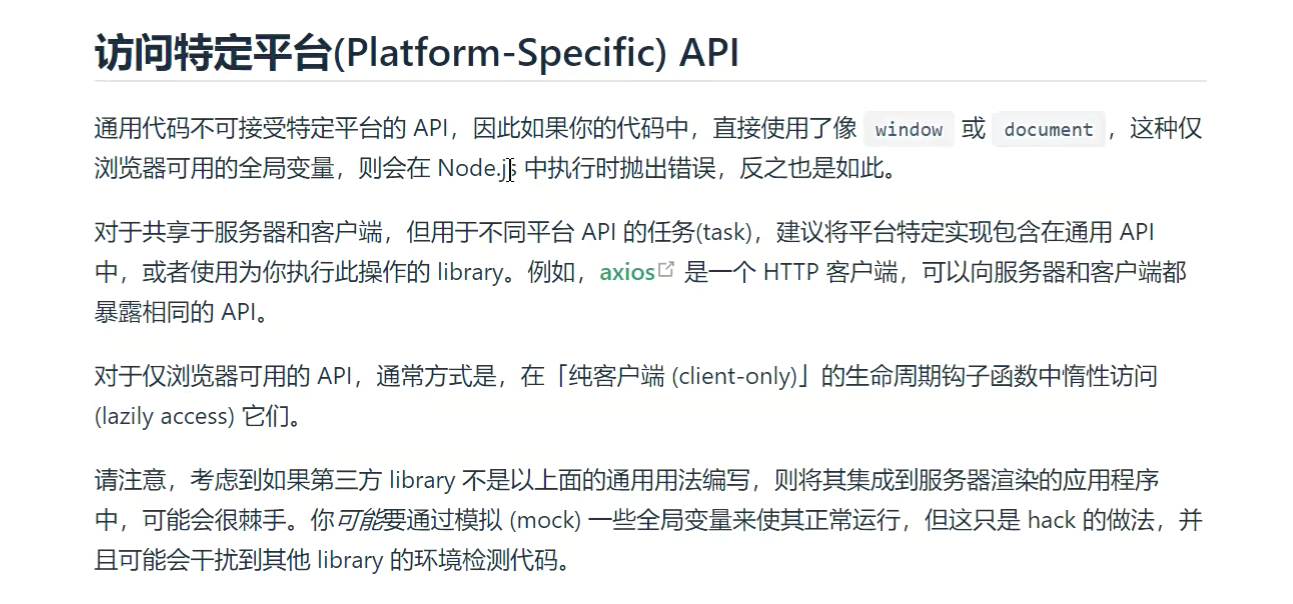
Task: Click the "暴露相同的 API" line
Action: click(x=180, y=312)
